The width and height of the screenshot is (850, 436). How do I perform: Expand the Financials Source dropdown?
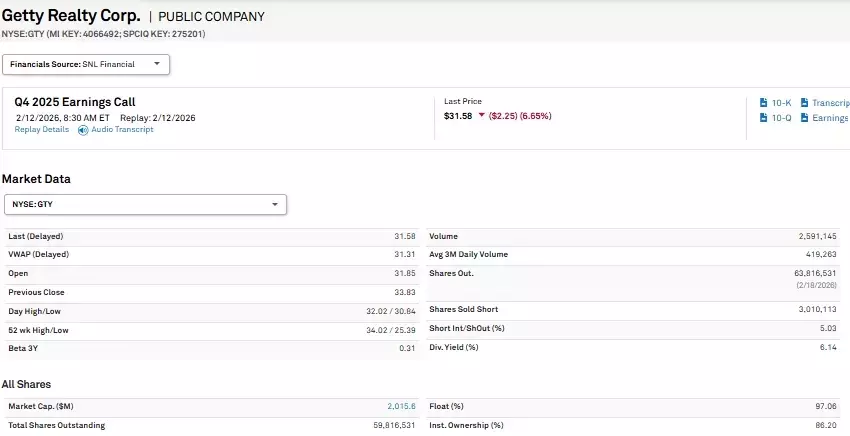point(86,64)
